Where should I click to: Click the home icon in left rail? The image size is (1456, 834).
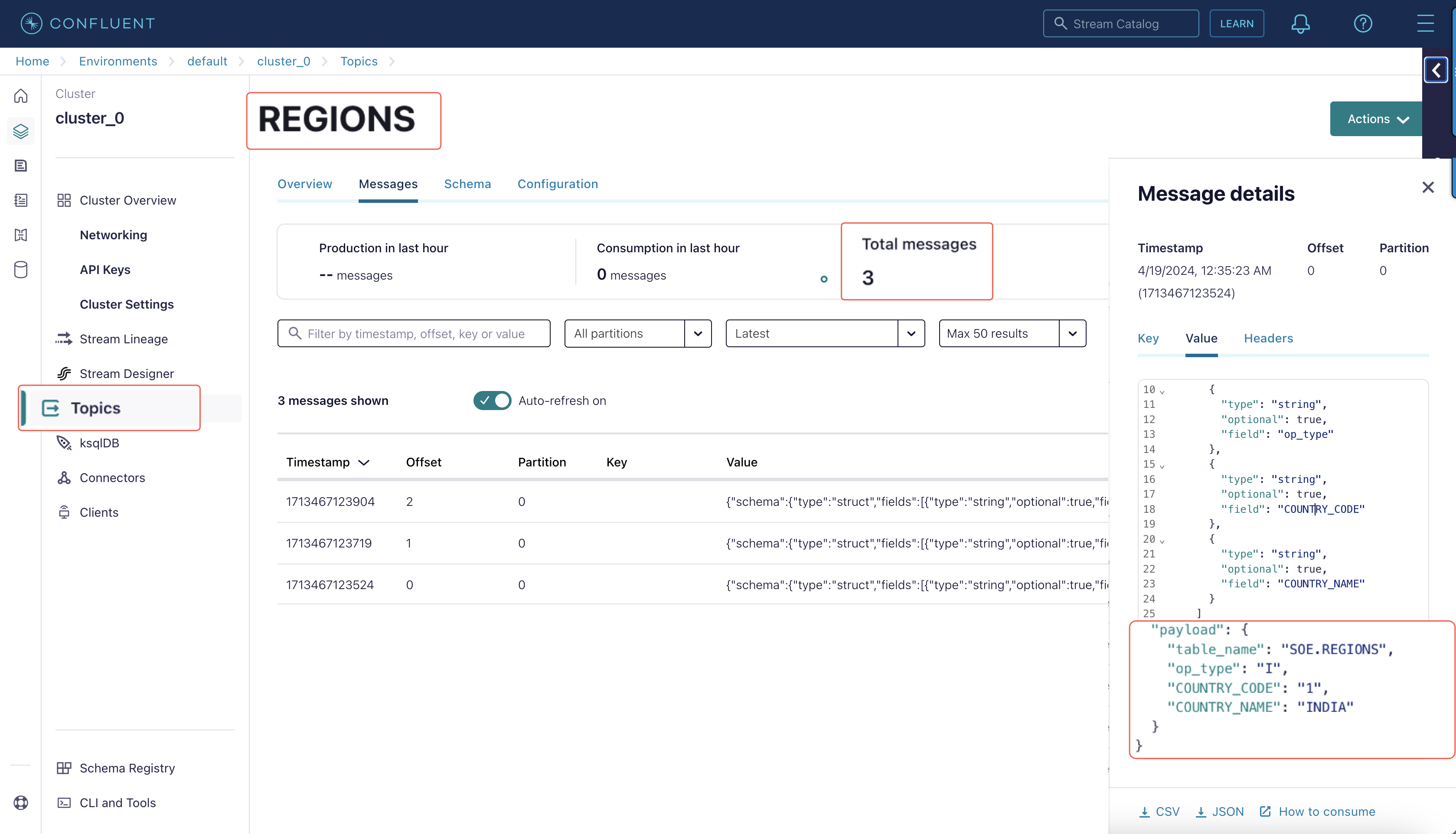(21, 96)
